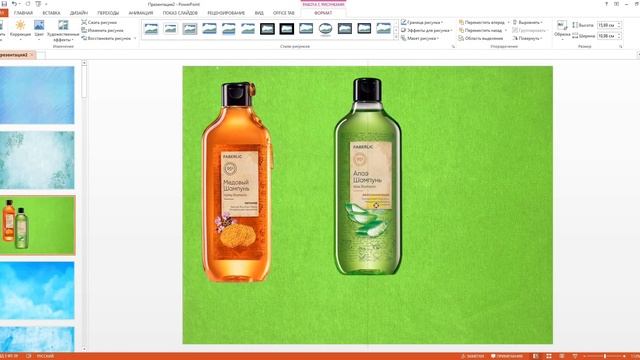Open Художественные эффекты artistic effects
The width and height of the screenshot is (640, 360).
point(63,31)
